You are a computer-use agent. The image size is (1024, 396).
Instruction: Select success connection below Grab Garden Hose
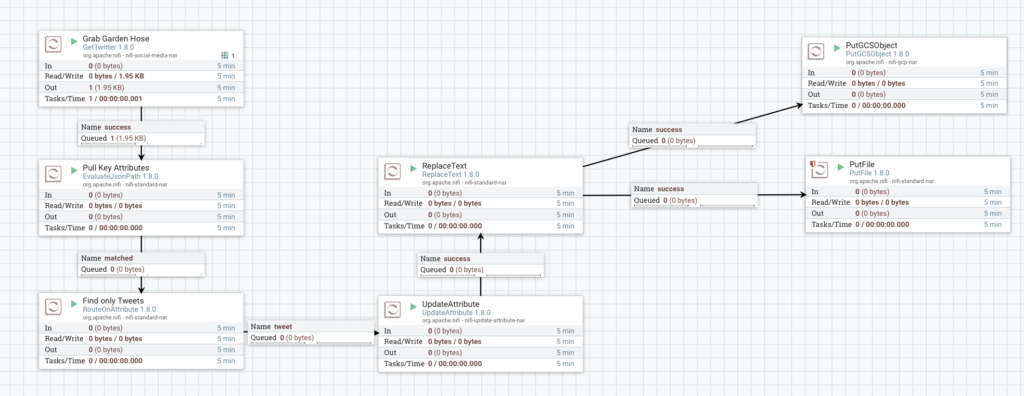[142, 133]
